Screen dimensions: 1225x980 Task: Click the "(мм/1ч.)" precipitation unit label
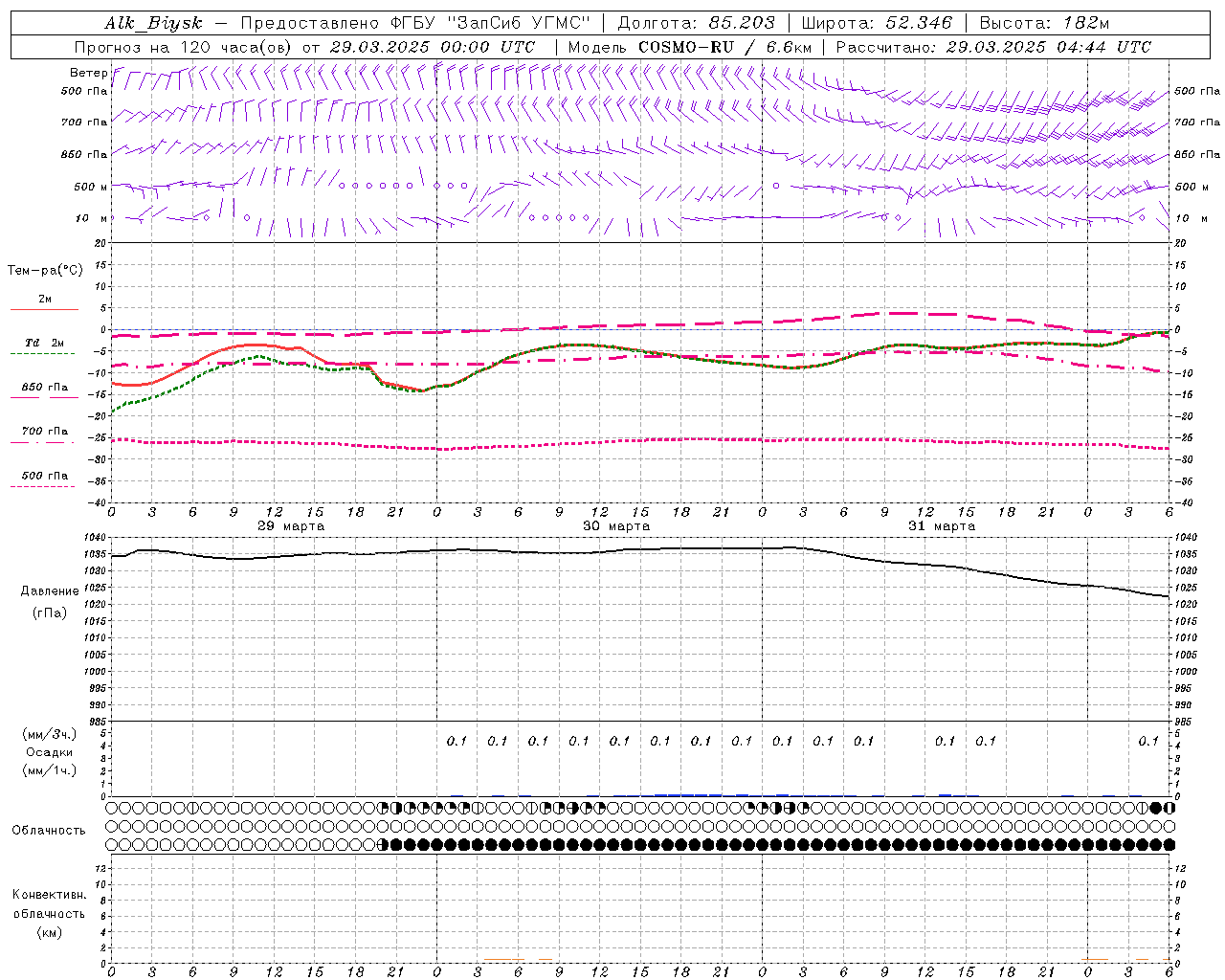pyautogui.click(x=50, y=770)
